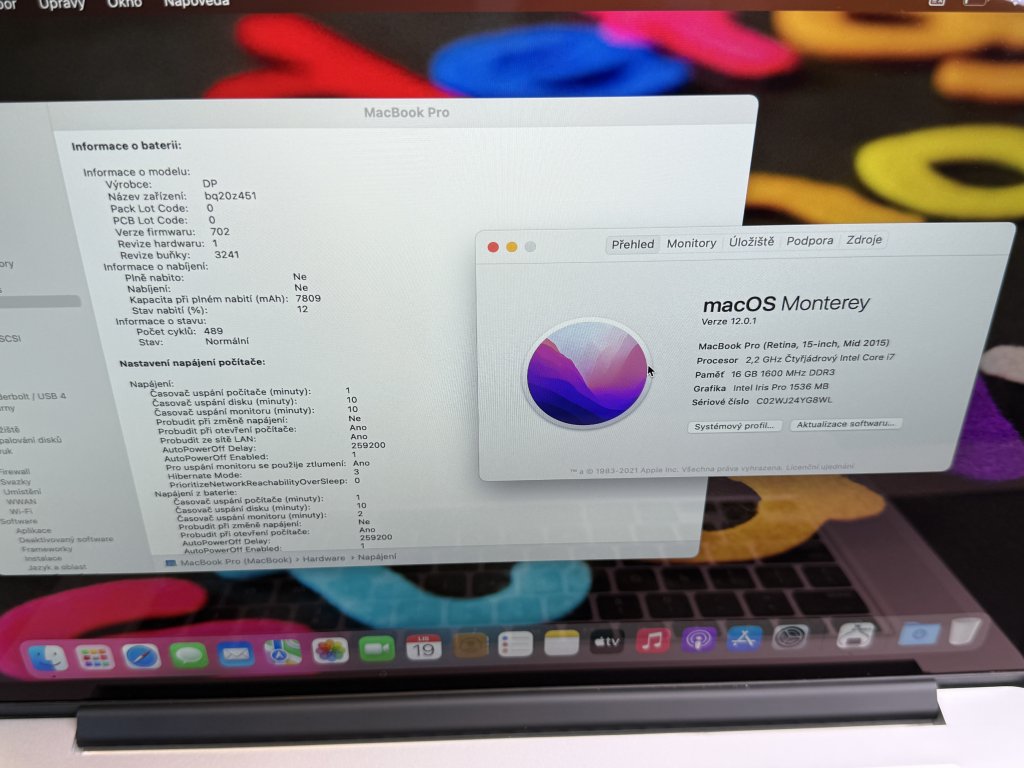Select Umístění in the sidebar

[22, 492]
